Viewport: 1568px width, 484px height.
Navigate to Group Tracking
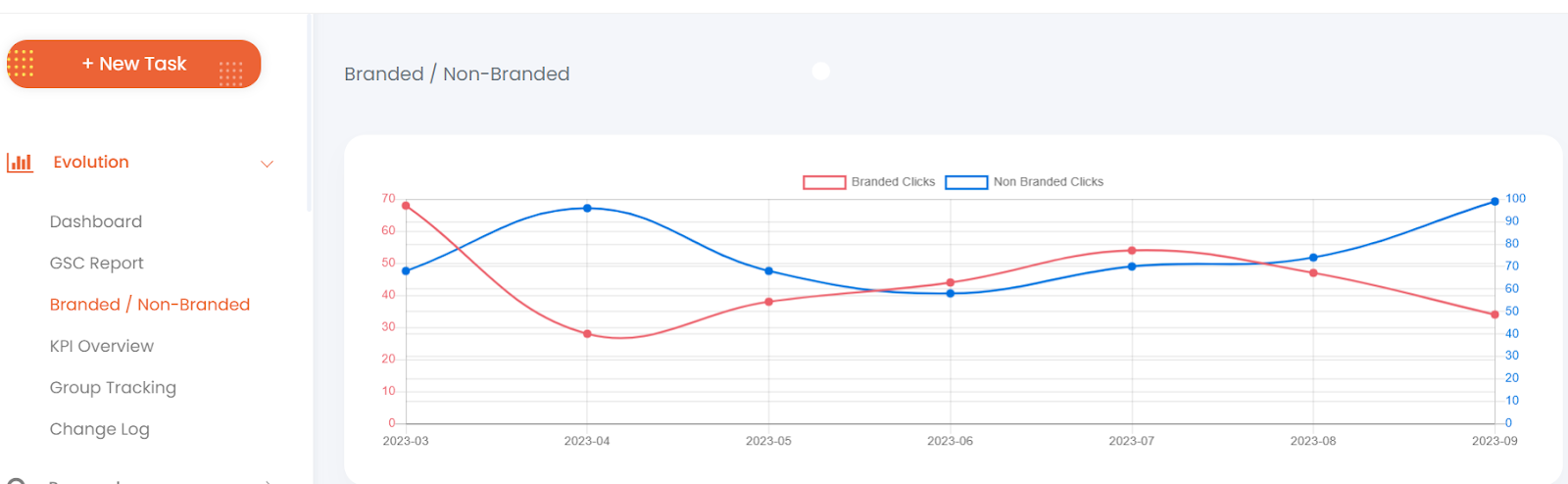point(113,387)
